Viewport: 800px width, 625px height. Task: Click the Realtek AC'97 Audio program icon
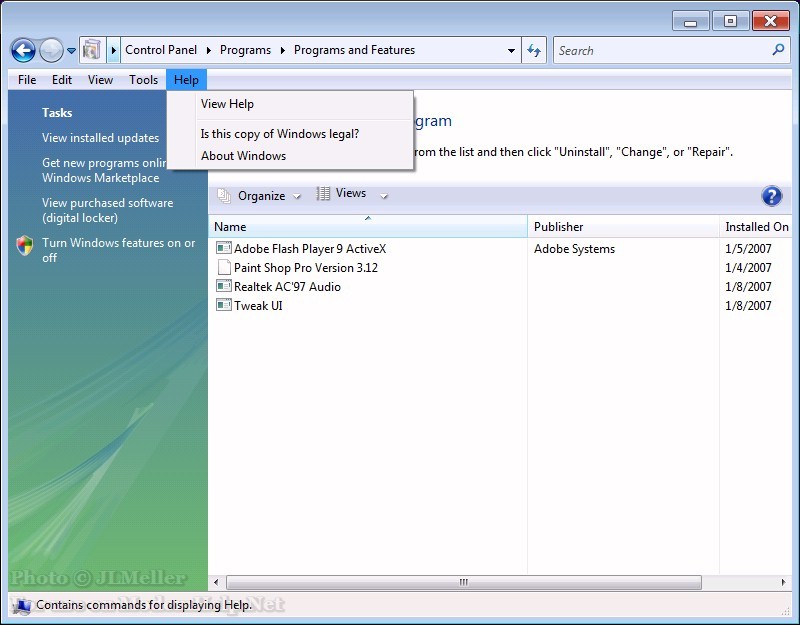click(x=223, y=286)
